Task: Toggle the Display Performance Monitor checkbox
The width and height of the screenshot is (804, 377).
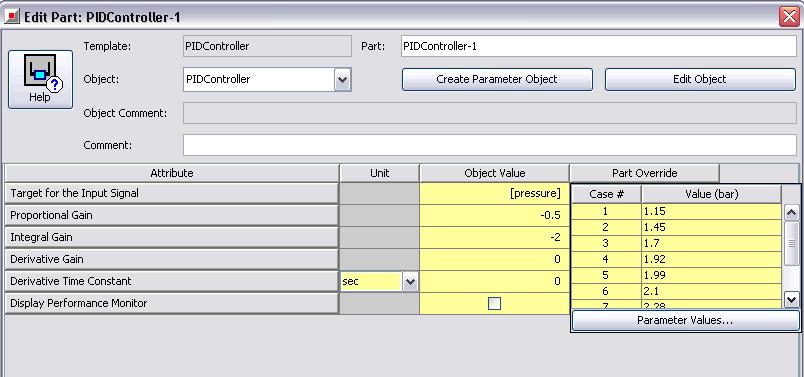Action: coord(494,304)
